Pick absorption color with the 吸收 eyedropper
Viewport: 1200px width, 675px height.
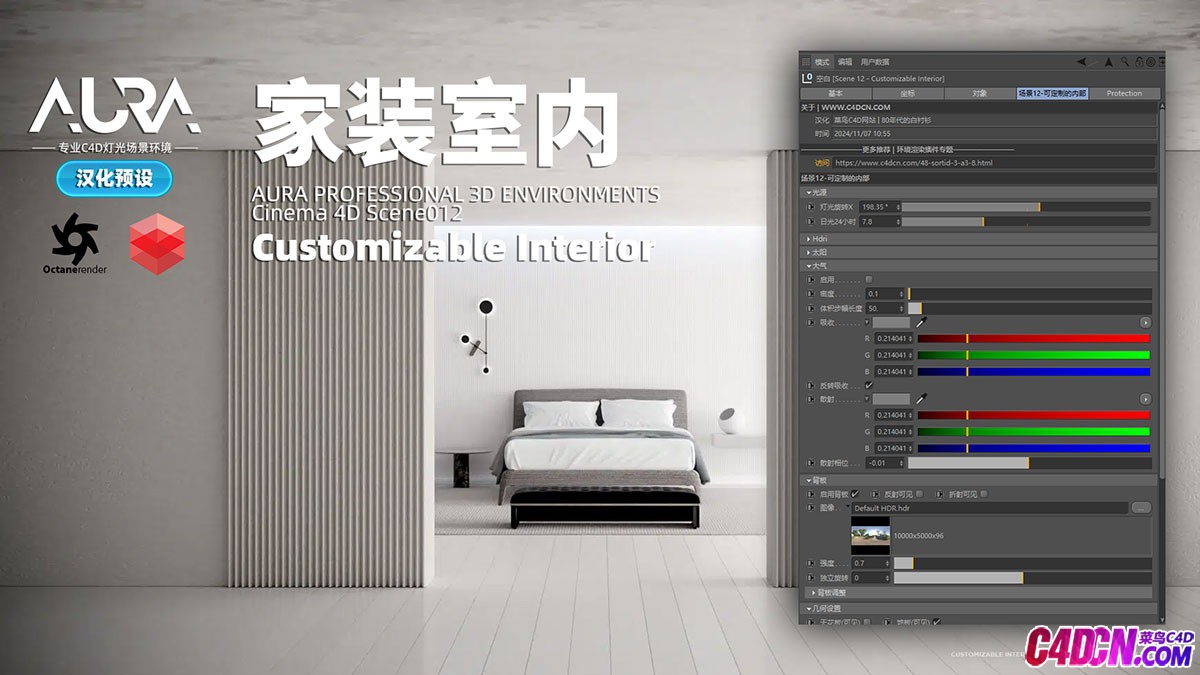coord(921,323)
